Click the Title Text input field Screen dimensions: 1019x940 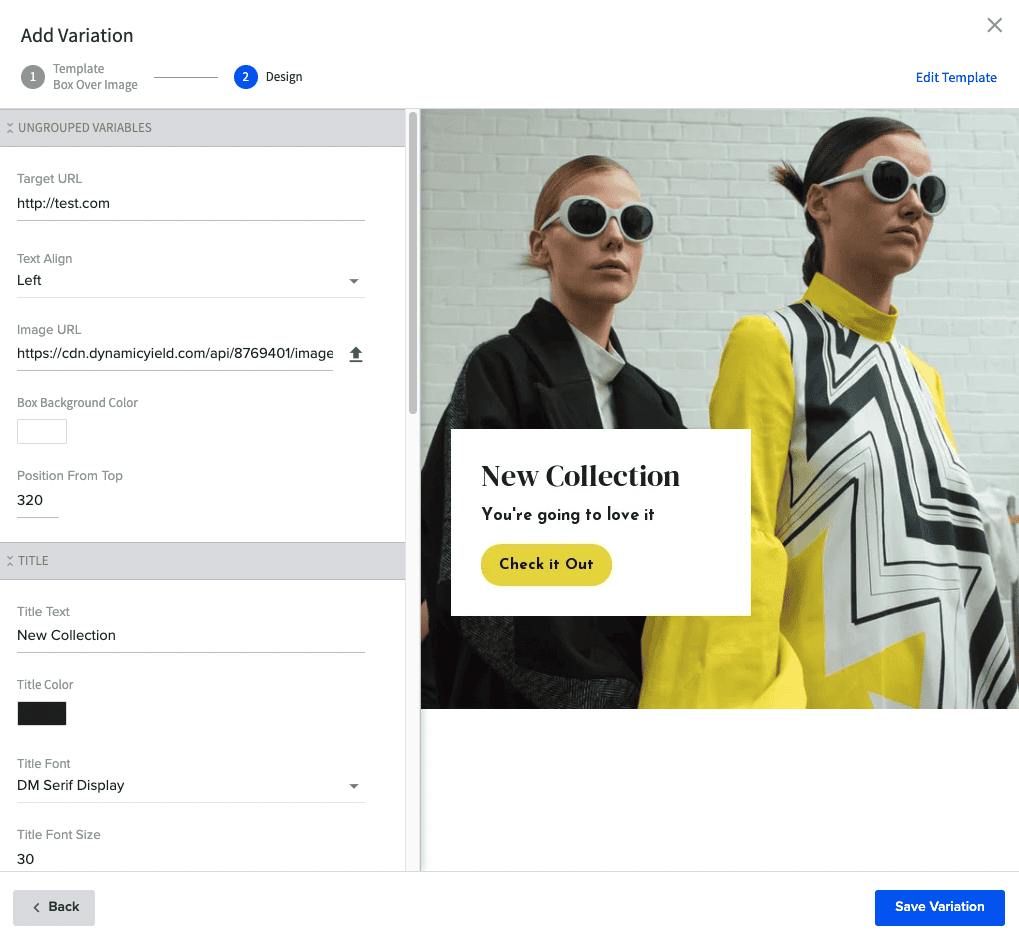[190, 636]
